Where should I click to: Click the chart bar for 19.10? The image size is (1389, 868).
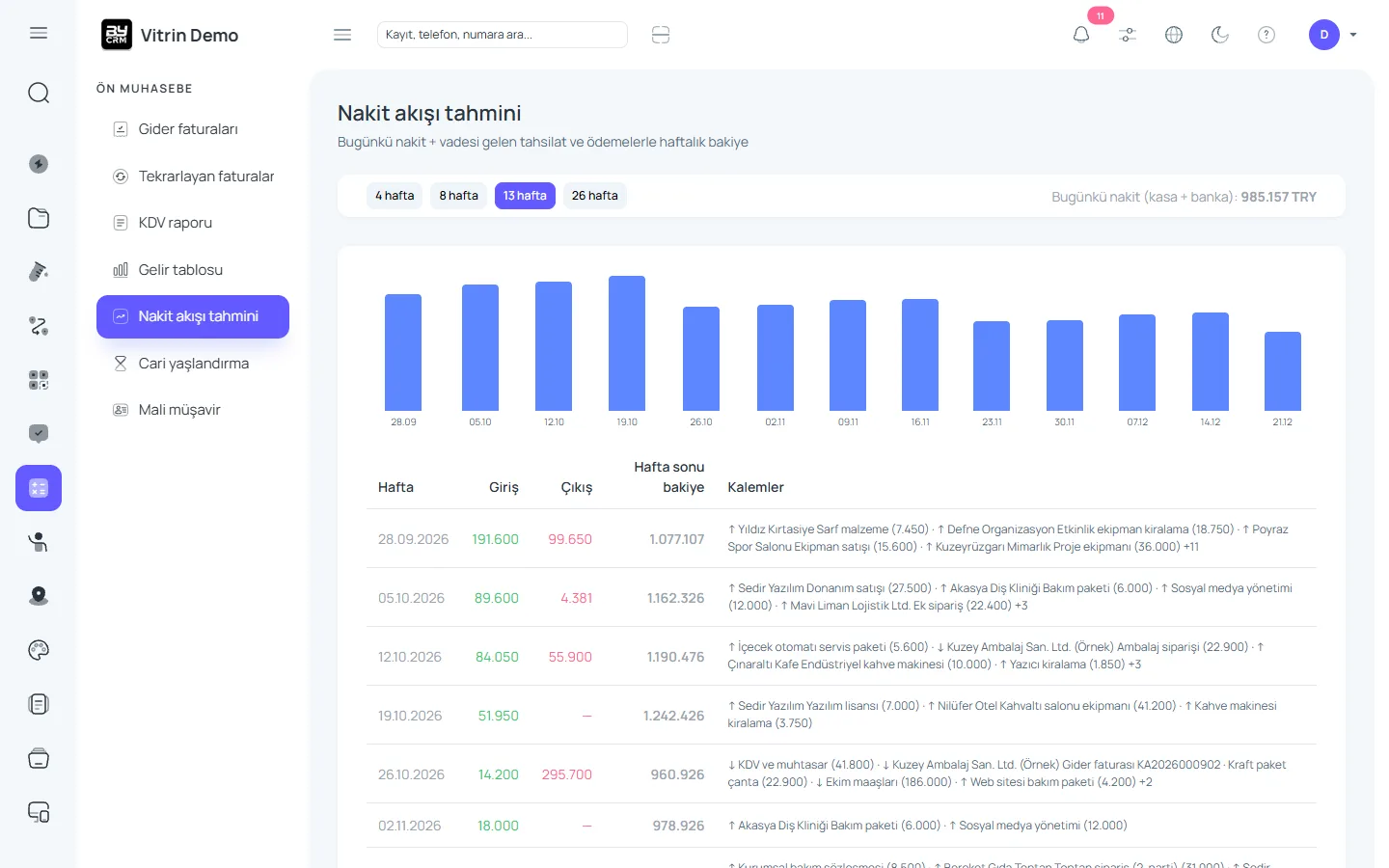click(627, 343)
